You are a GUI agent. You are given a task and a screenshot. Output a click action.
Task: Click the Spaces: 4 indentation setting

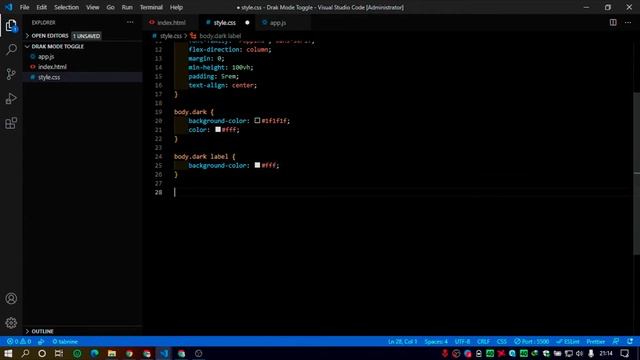click(436, 342)
